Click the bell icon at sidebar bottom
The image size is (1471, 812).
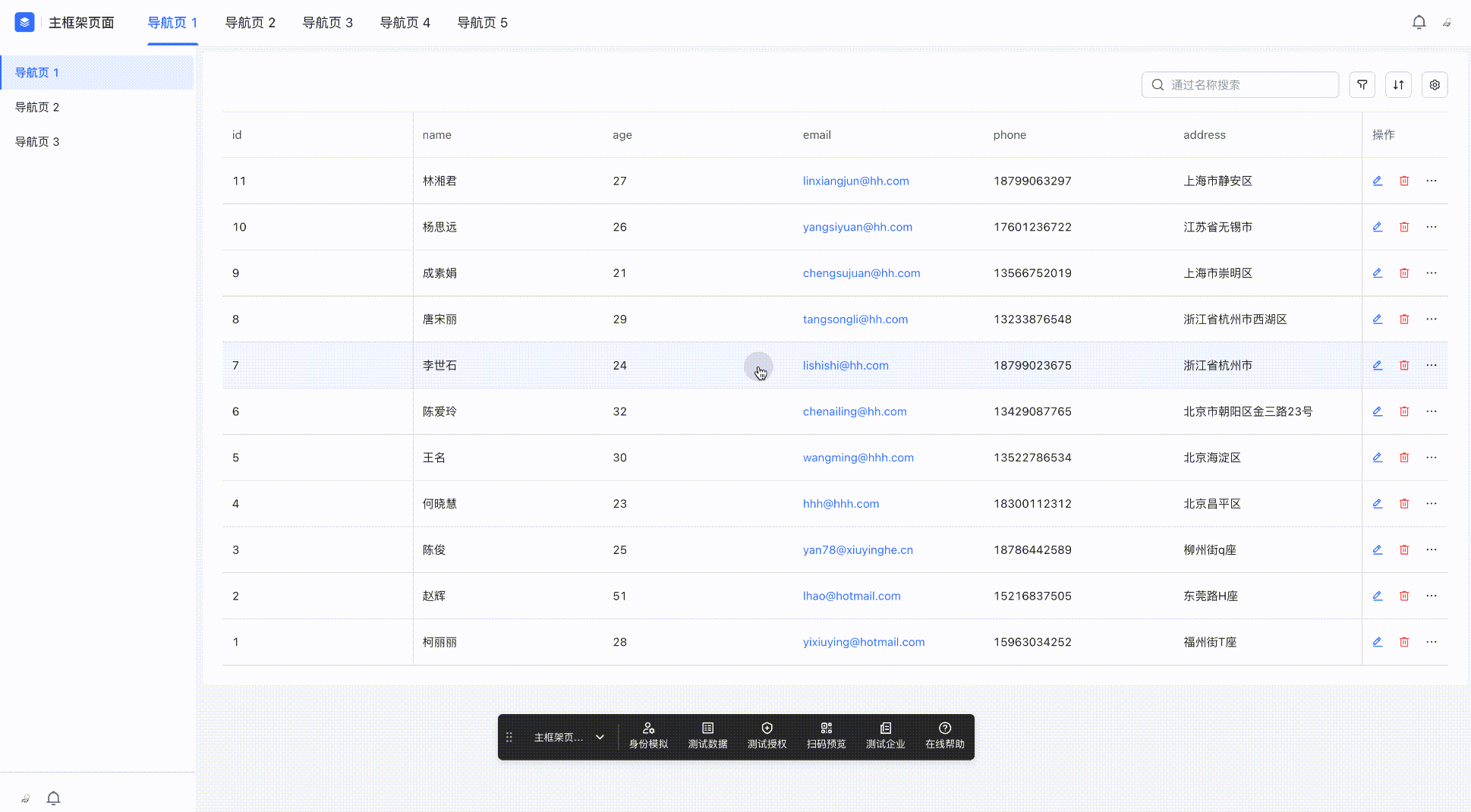(53, 798)
